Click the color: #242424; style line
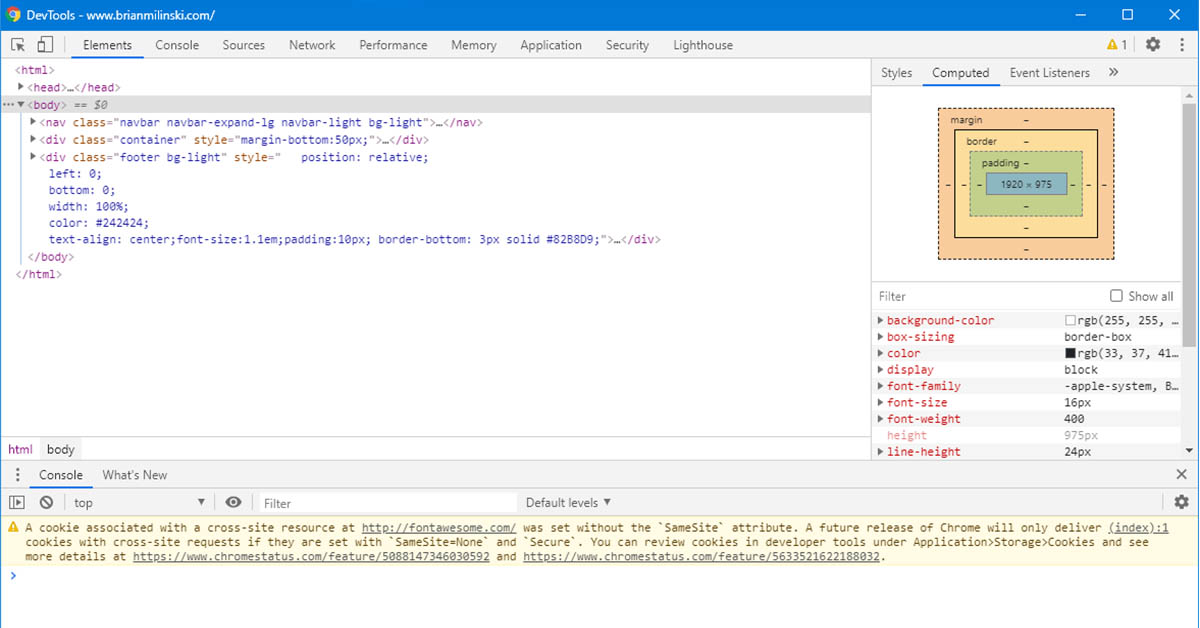1200x628 pixels. pyautogui.click(x=99, y=223)
